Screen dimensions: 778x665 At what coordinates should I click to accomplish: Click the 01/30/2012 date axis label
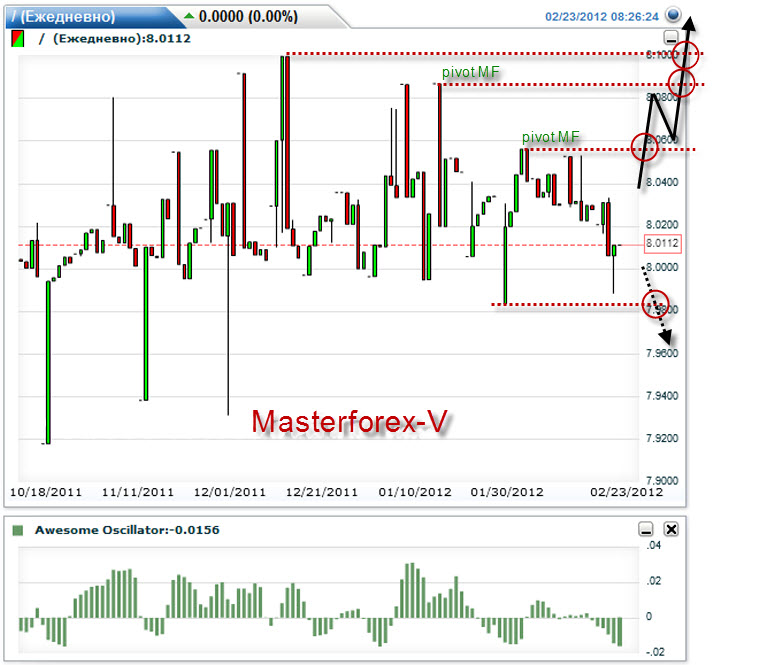point(507,492)
